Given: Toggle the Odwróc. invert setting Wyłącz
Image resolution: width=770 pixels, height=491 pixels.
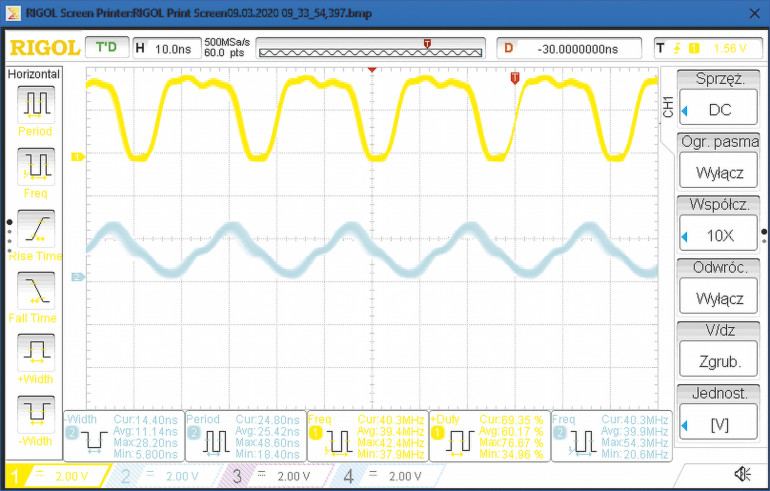Looking at the screenshot, I should click(x=718, y=298).
